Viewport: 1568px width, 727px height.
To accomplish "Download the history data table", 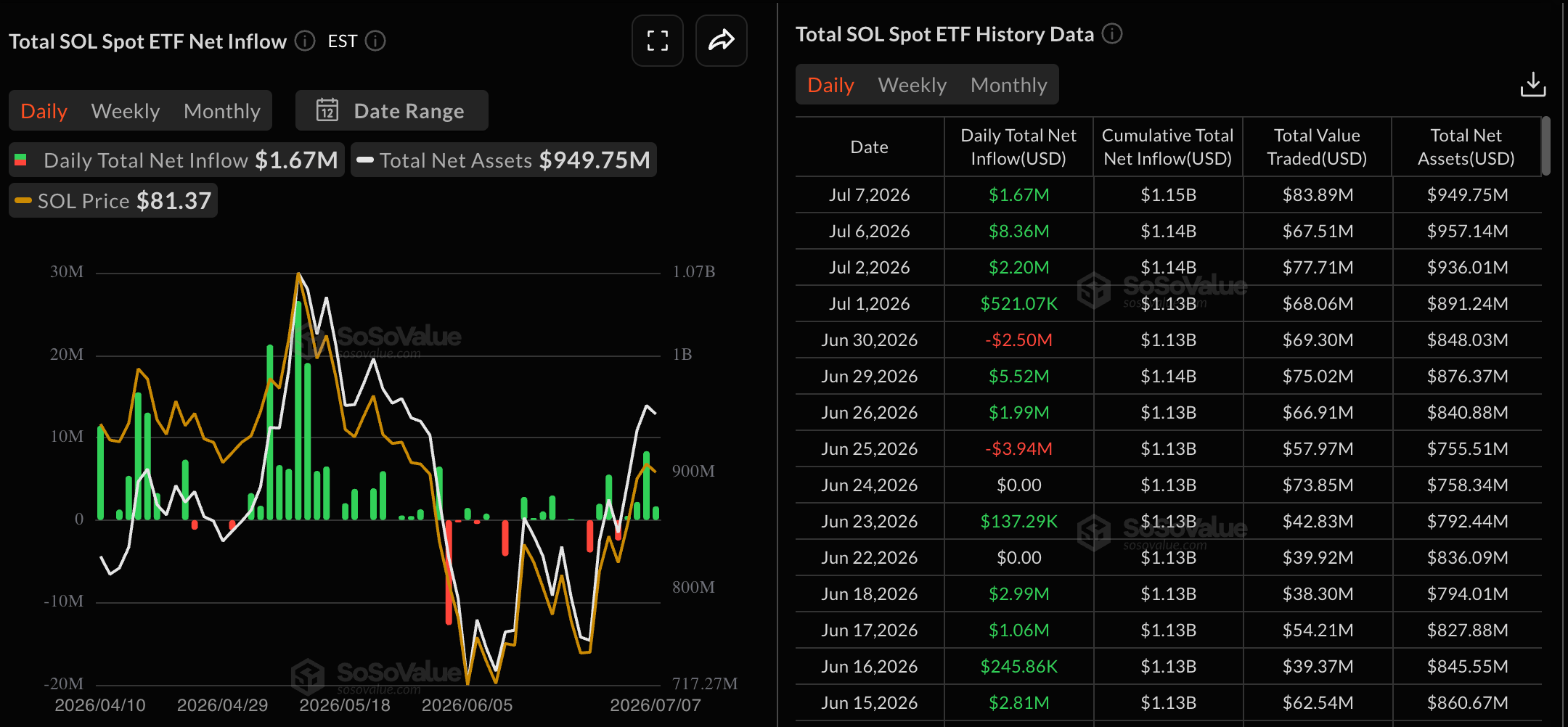I will click(x=1533, y=84).
